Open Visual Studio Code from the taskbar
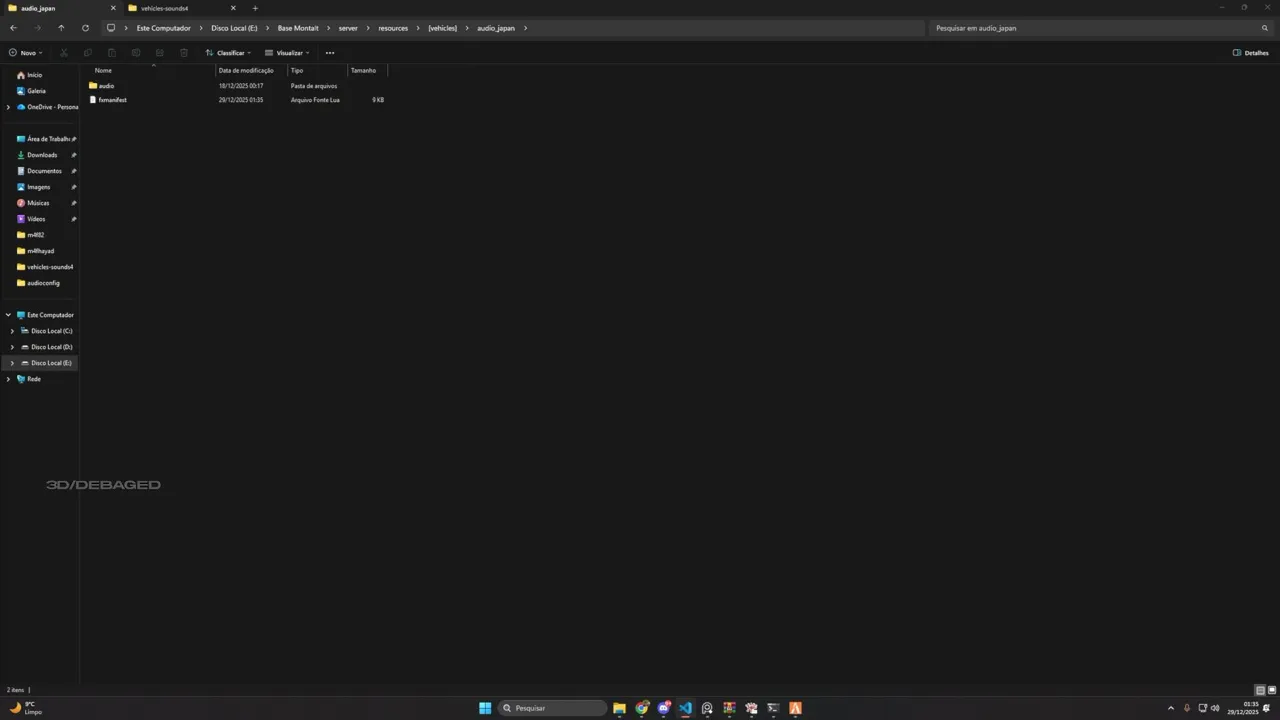The width and height of the screenshot is (1280, 720). [x=685, y=708]
